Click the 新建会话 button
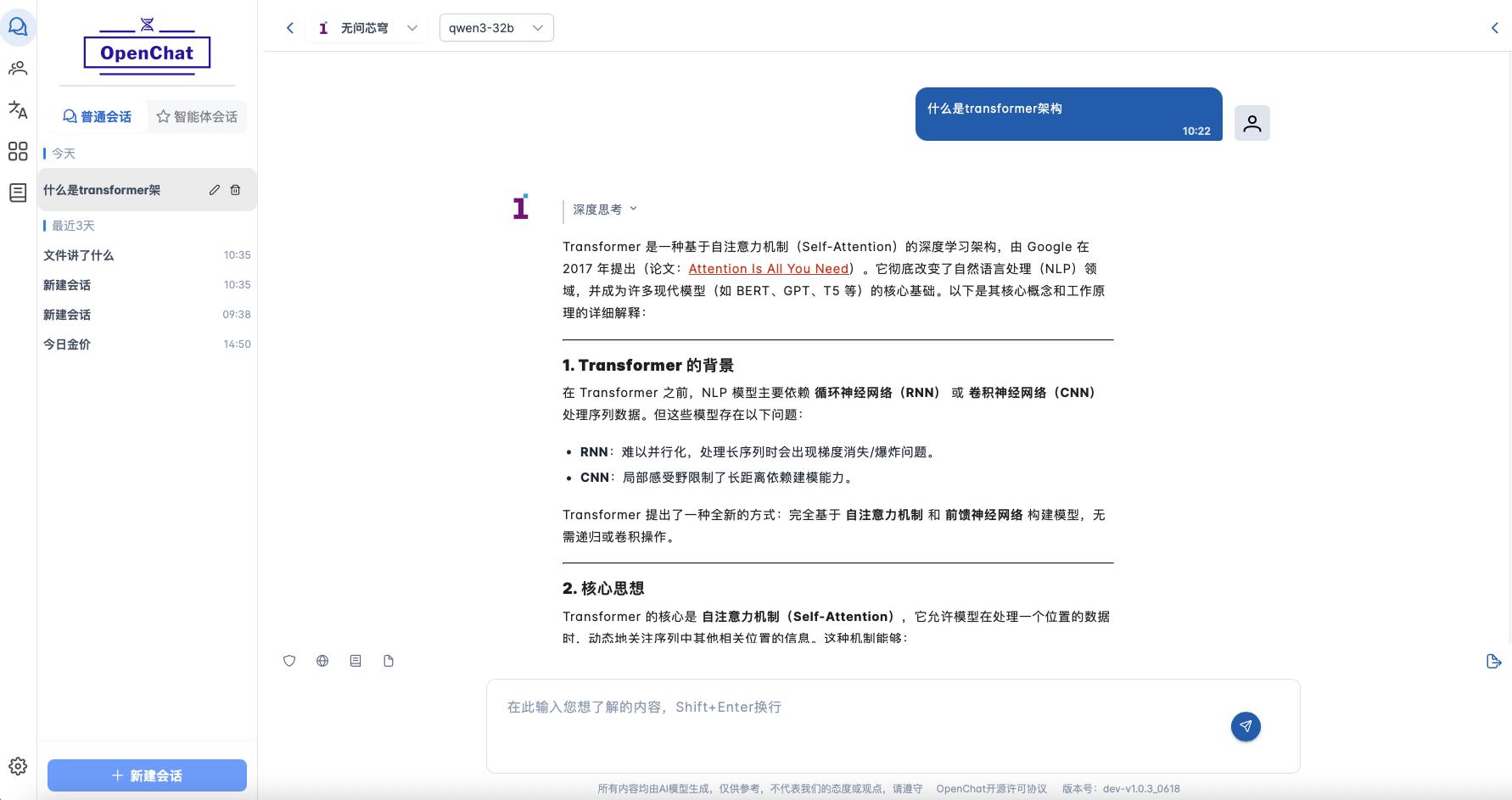Viewport: 1512px width, 800px height. (x=147, y=775)
